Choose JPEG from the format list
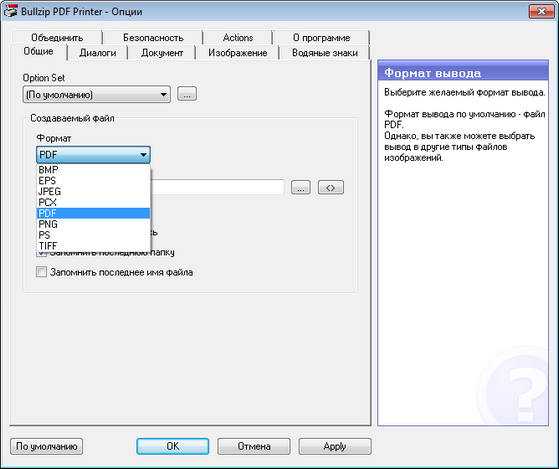 [93, 191]
